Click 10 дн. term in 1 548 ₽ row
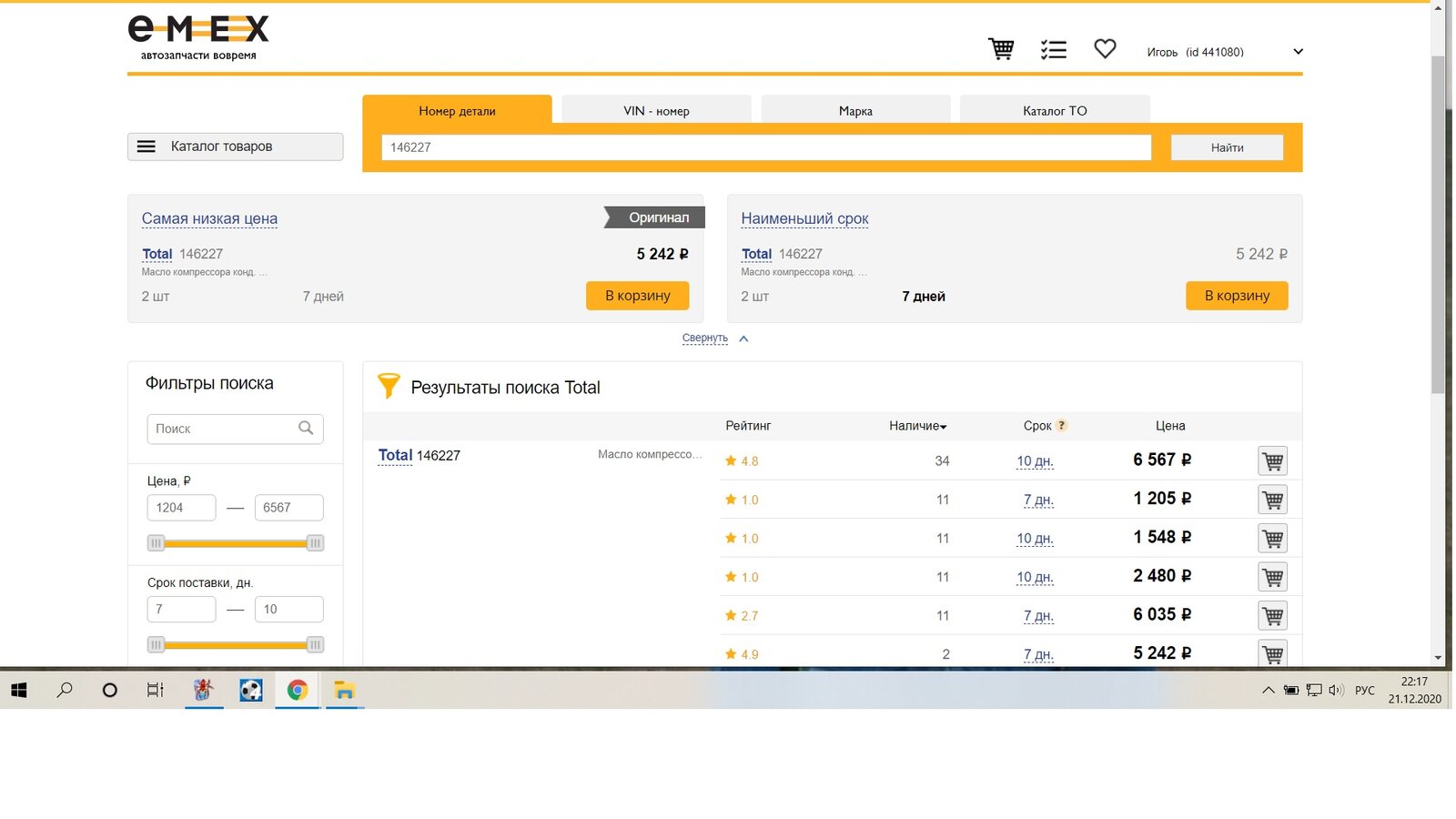Screen dimensions: 1456x819 (x=1035, y=539)
